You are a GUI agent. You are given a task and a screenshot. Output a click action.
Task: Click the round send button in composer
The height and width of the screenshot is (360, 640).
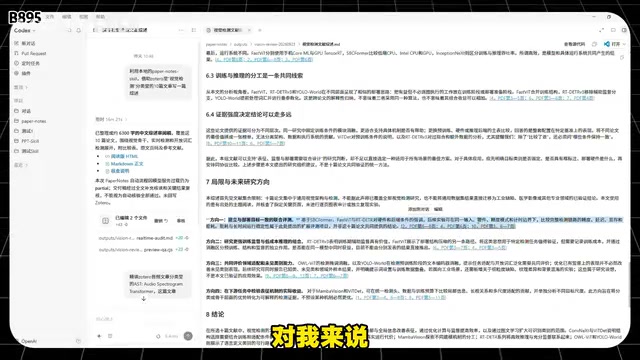pos(188,336)
